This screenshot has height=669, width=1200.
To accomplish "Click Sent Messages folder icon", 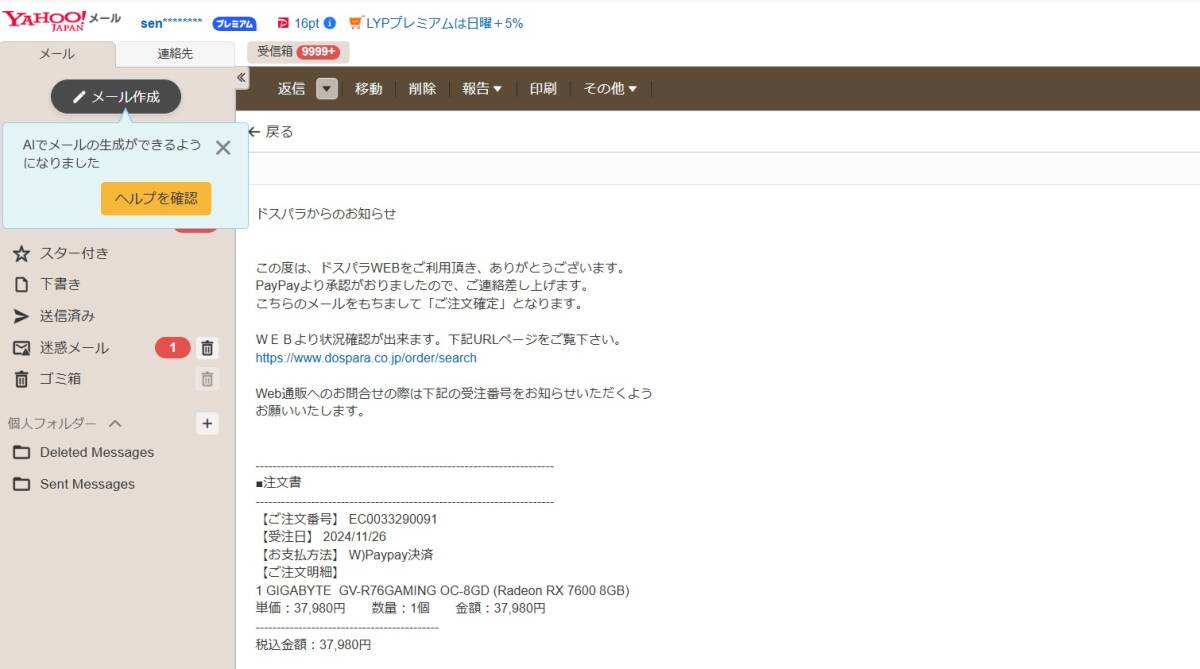I will coord(21,484).
